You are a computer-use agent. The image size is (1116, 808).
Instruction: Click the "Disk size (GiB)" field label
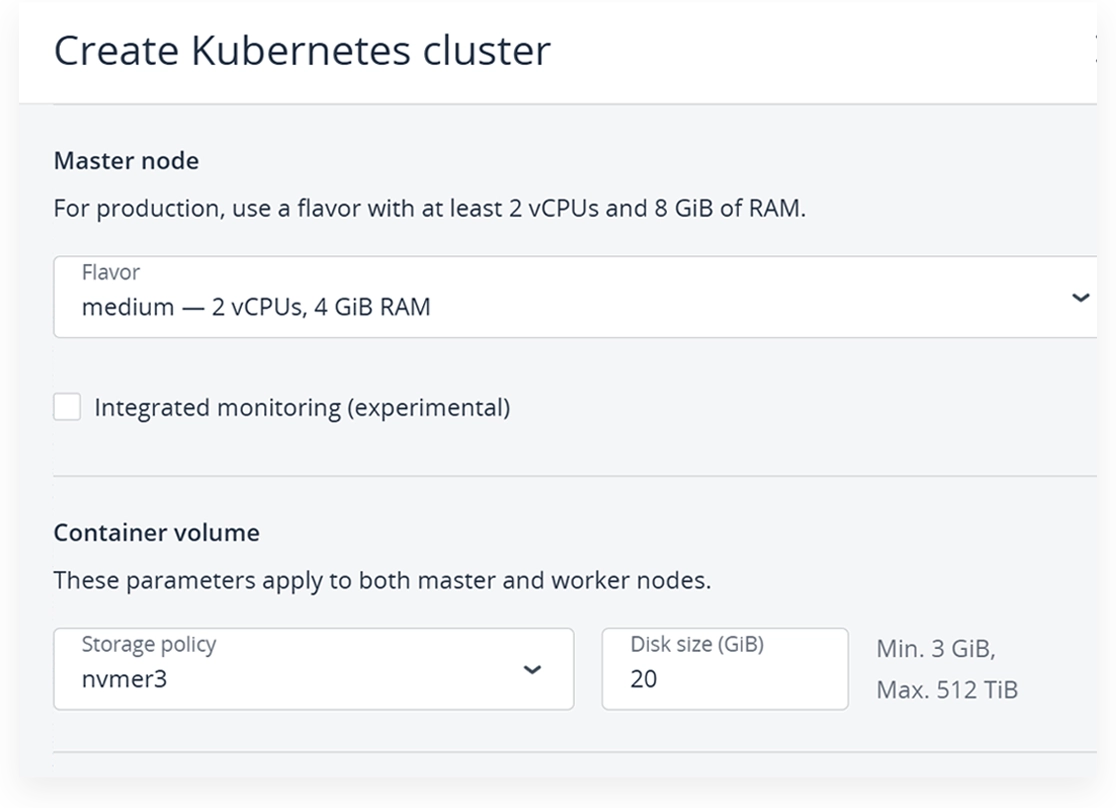[696, 644]
